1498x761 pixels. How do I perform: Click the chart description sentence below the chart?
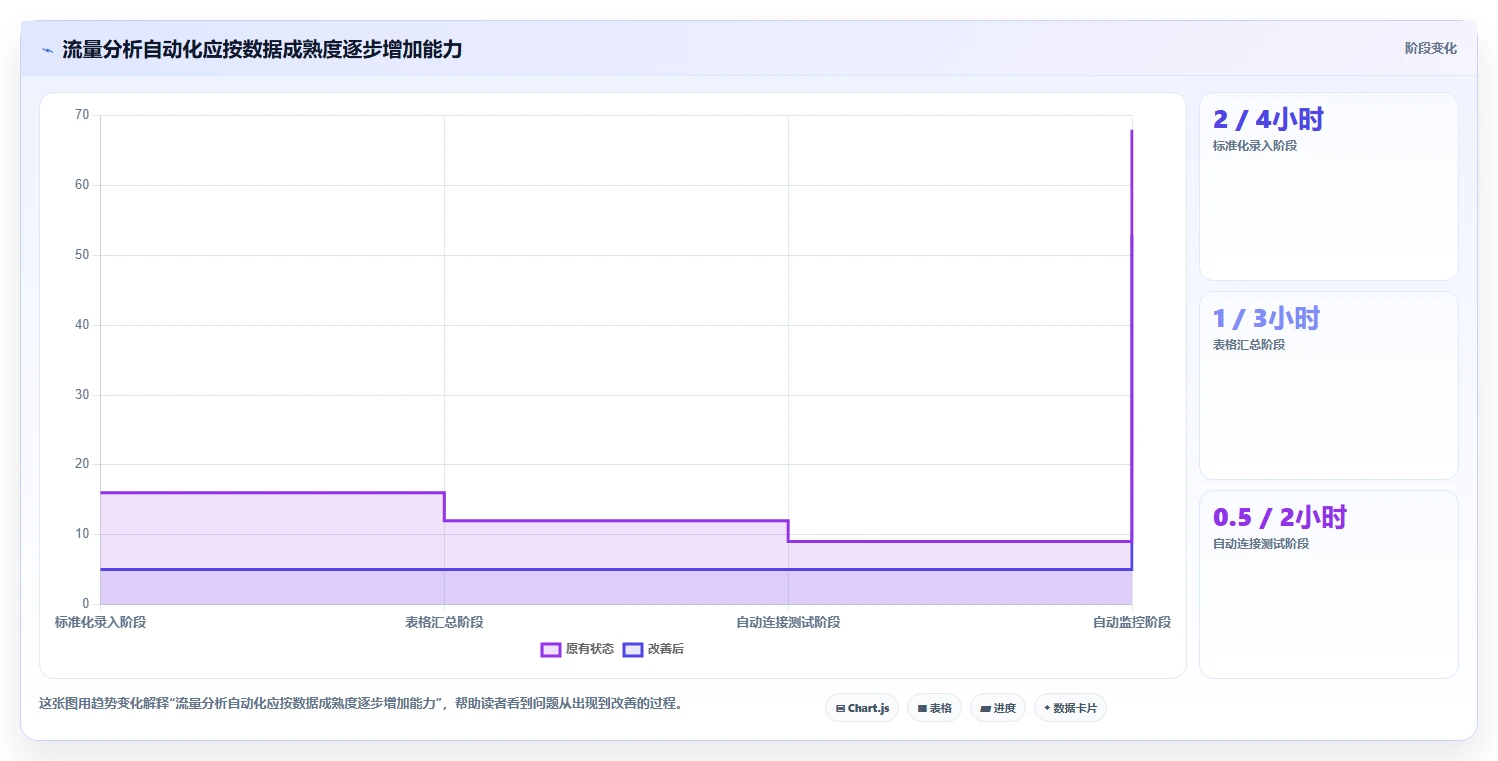[363, 704]
